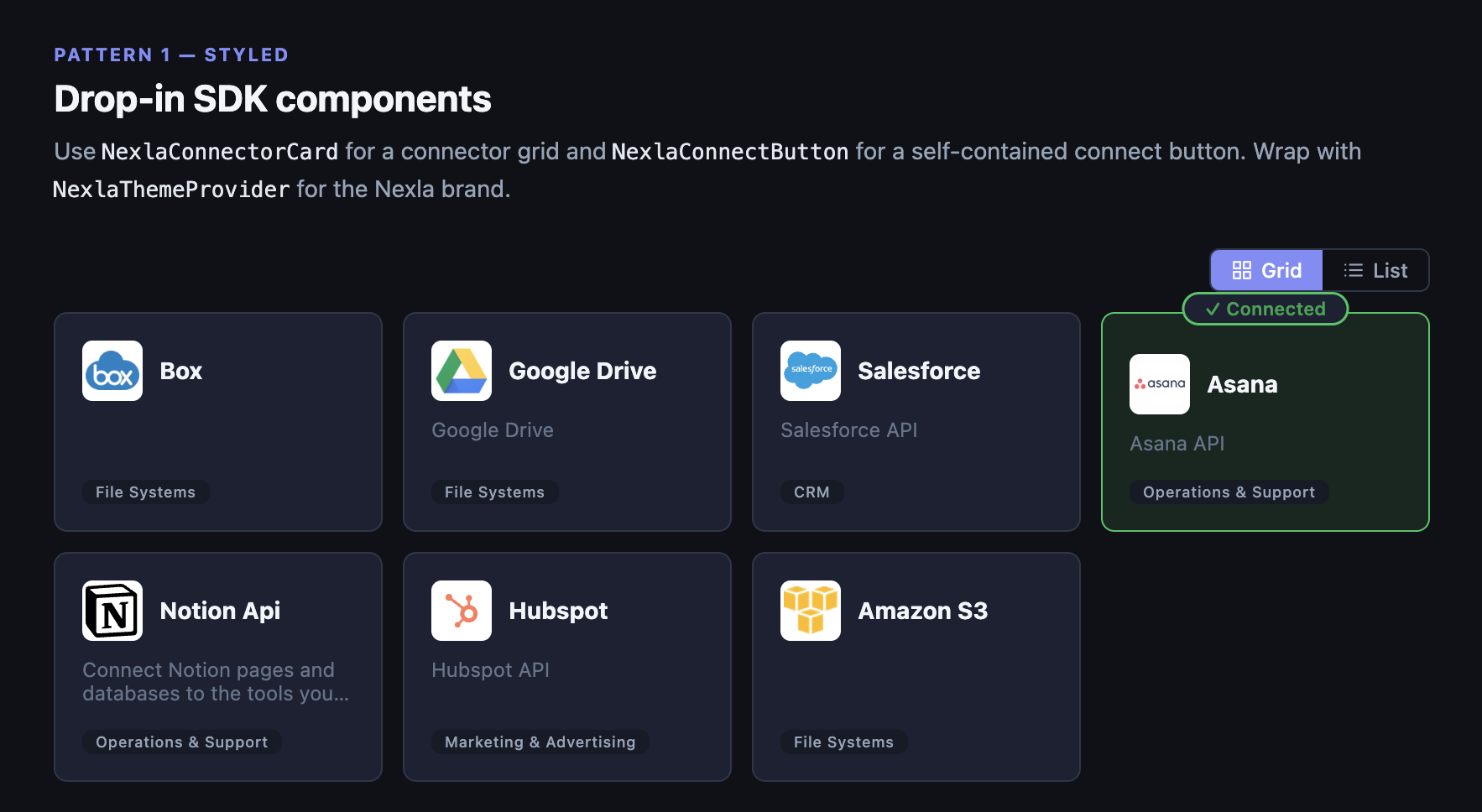
Task: Click the list icon next to List label
Action: pos(1352,270)
